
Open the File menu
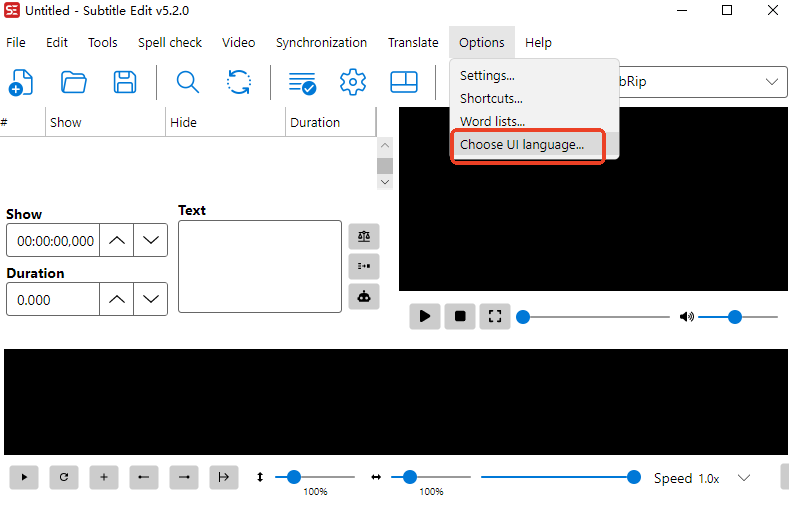[x=16, y=42]
